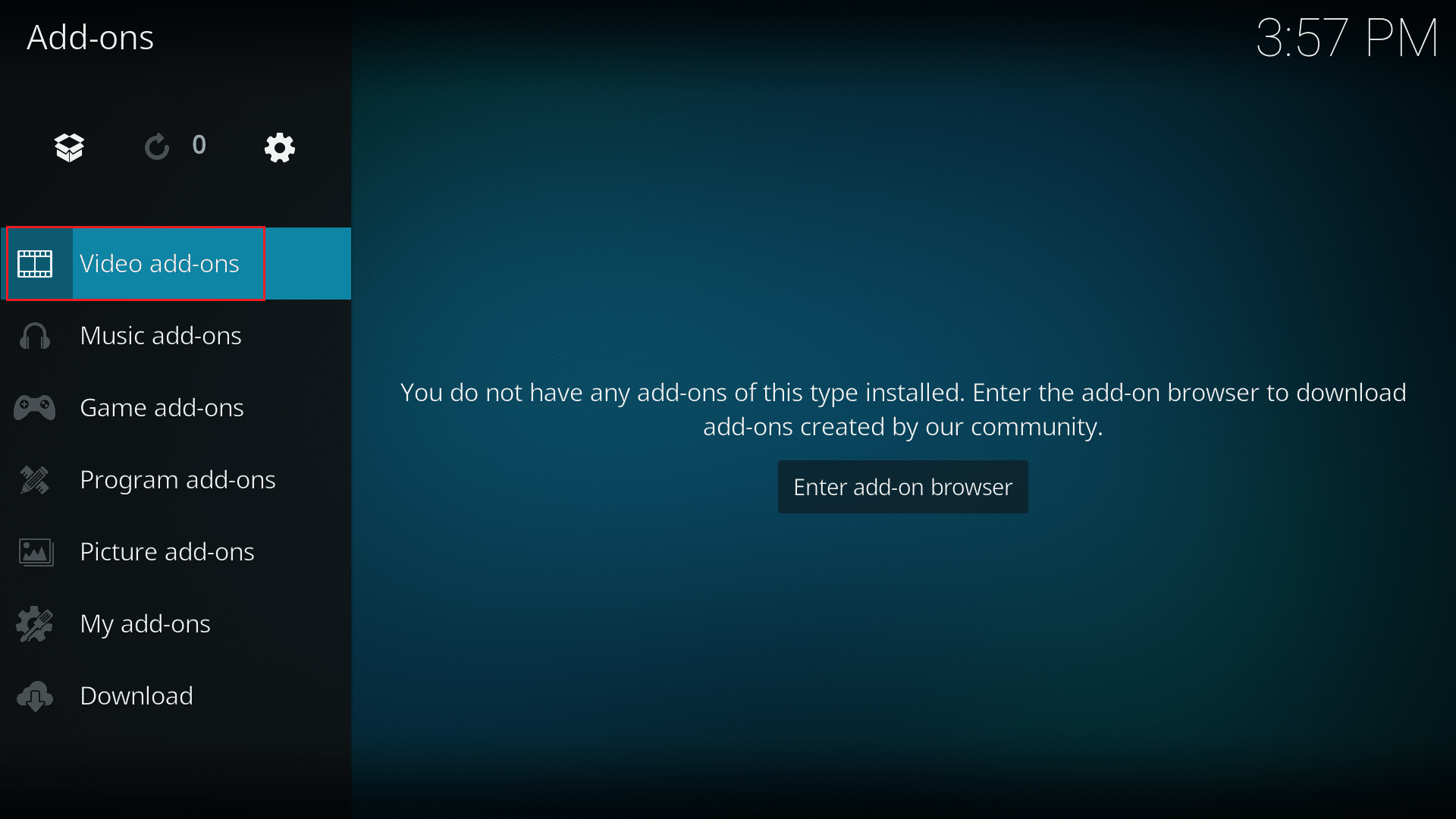The image size is (1456, 819).
Task: Open the My add-ons section icon
Action: pos(35,623)
